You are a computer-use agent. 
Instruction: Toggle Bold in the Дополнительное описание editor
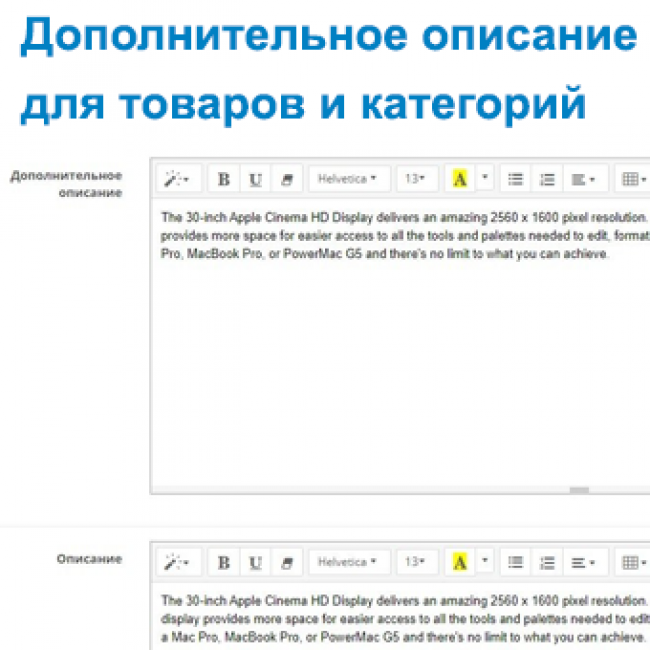(224, 179)
